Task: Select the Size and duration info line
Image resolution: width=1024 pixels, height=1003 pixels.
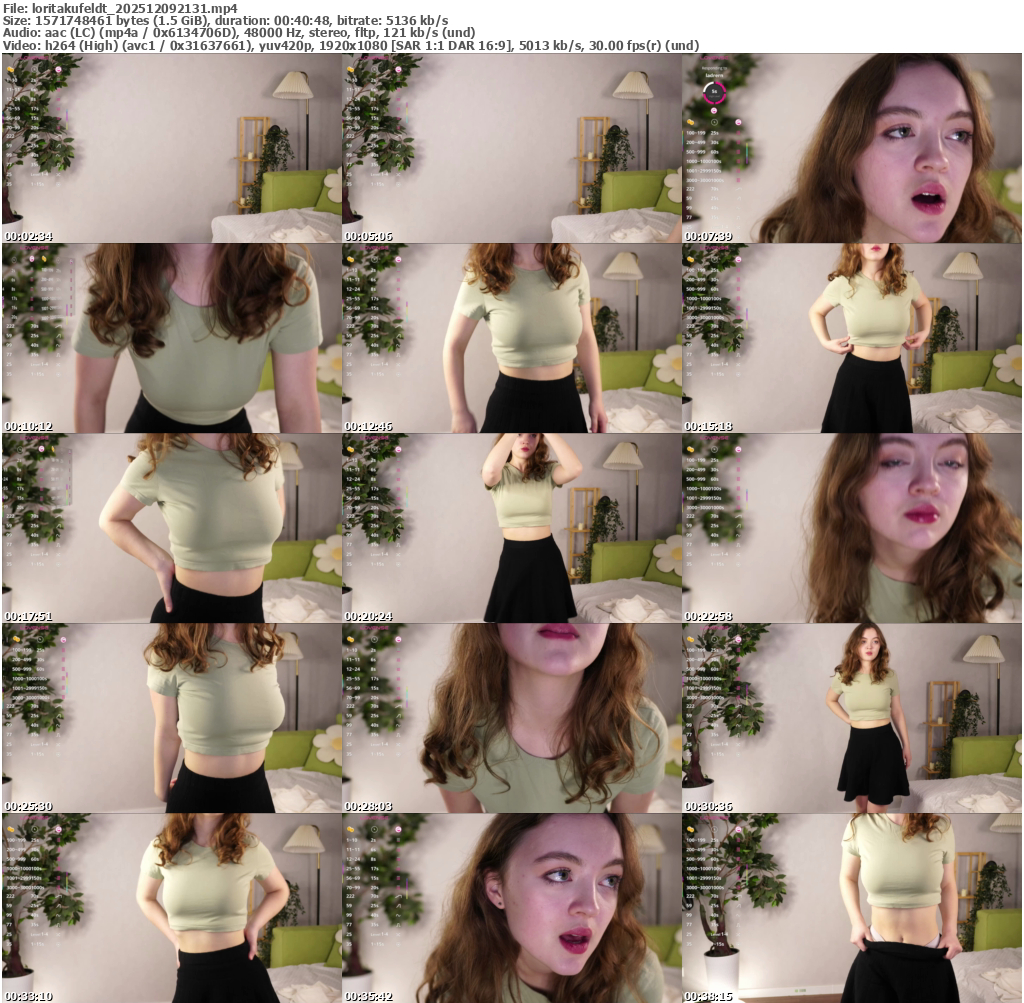Action: click(225, 21)
